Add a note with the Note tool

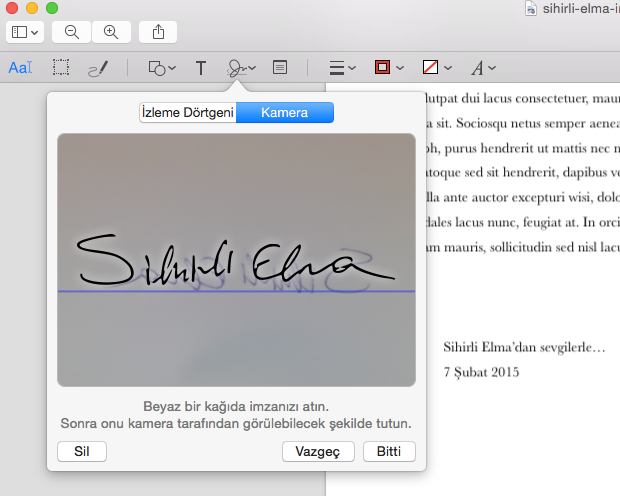pos(280,68)
